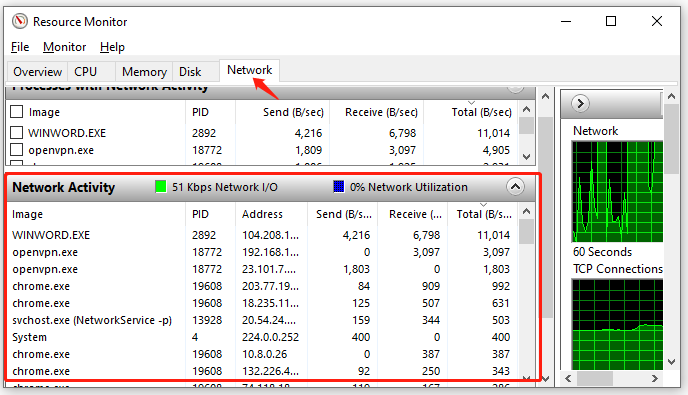Sort processes by Total (B/sec) column
This screenshot has height=395, width=688.
click(471, 112)
